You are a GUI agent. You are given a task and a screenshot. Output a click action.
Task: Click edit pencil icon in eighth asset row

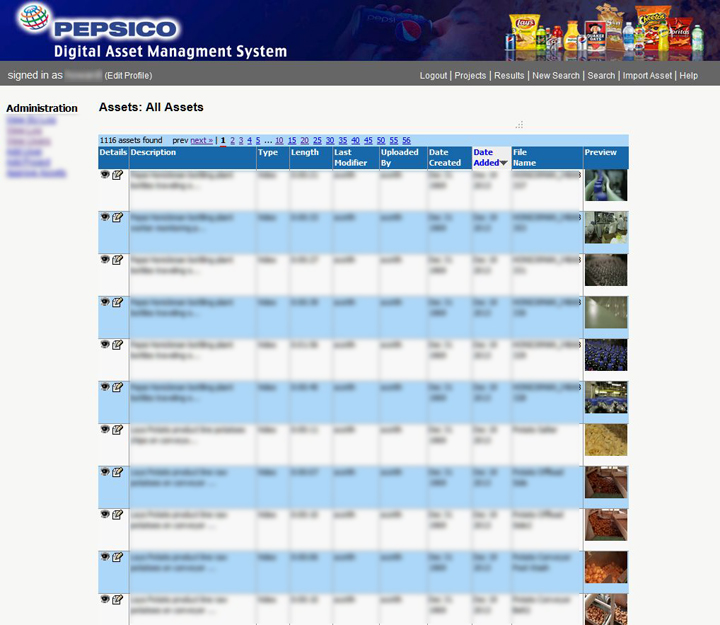[x=118, y=472]
